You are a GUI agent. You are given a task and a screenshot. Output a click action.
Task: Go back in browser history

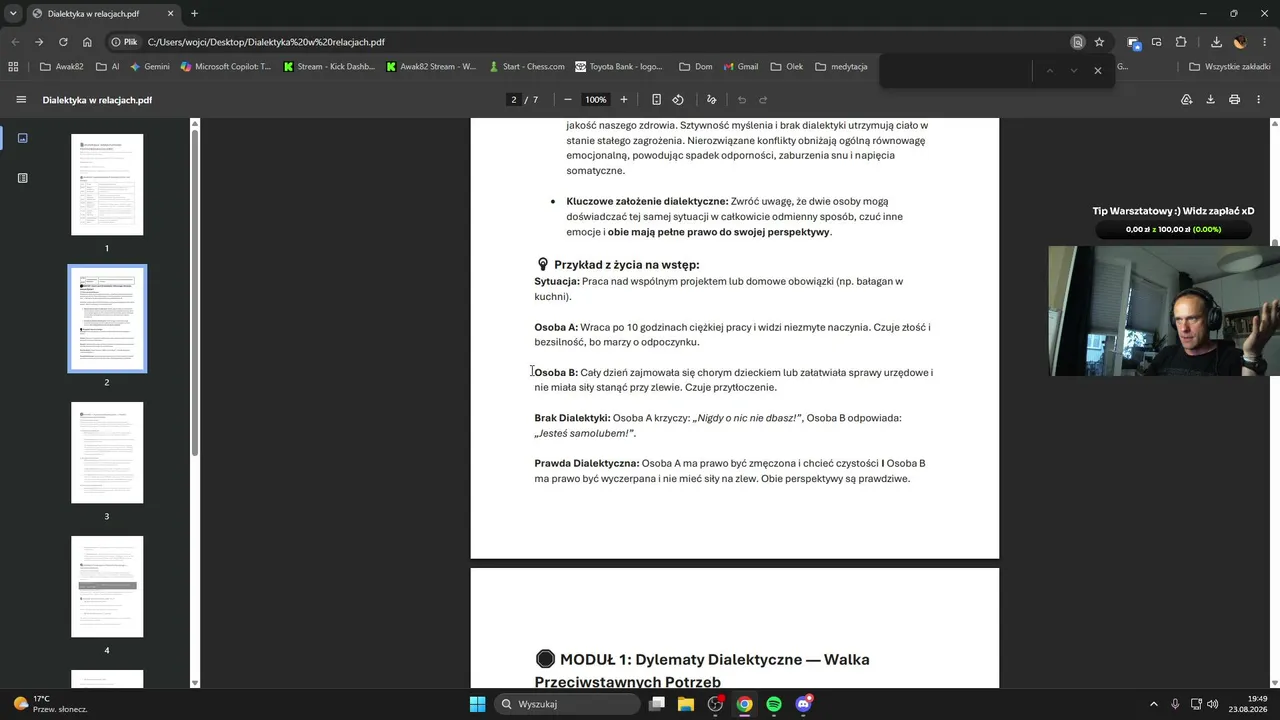click(15, 42)
